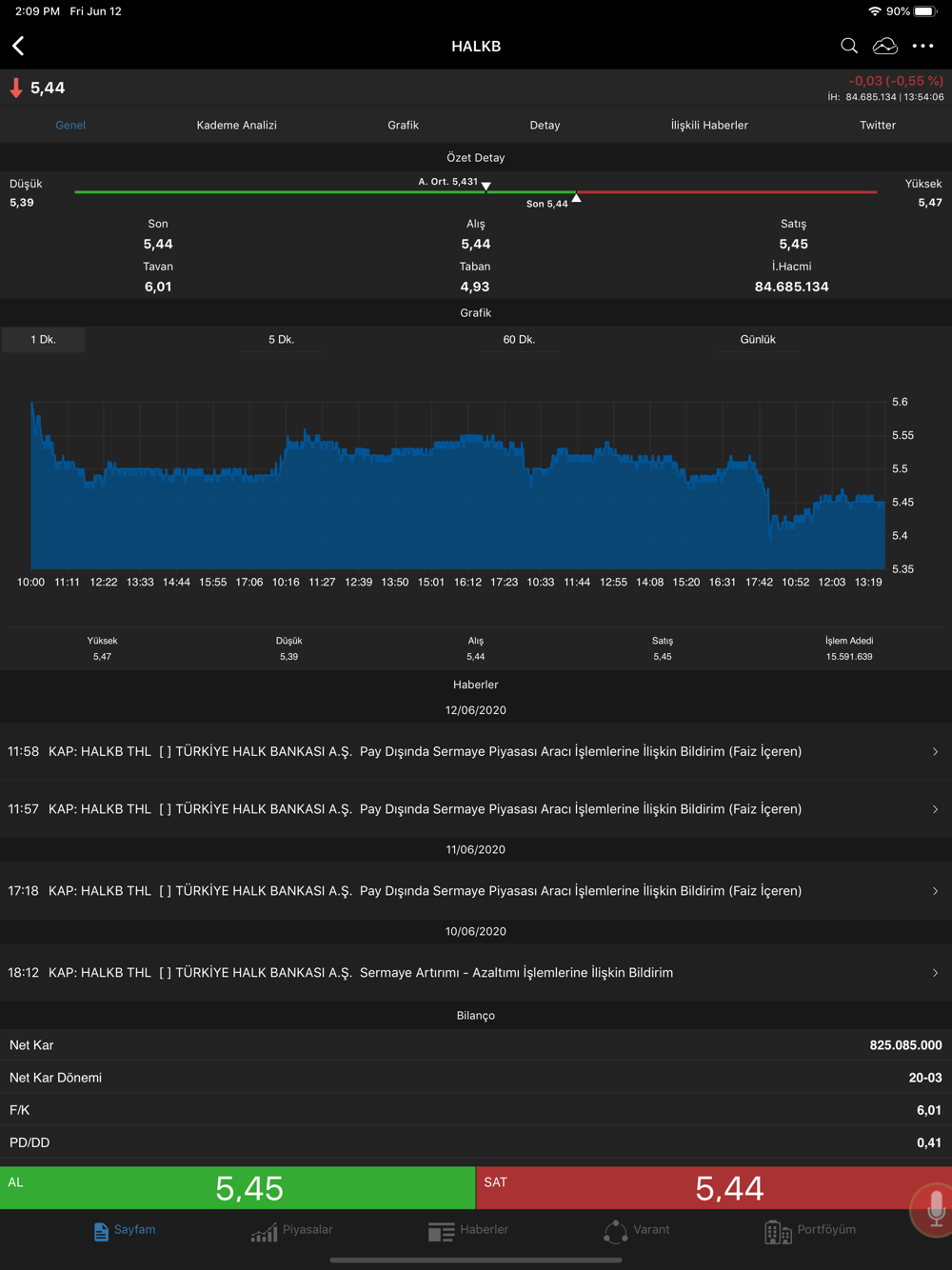Tap the 12/06/2020 date header
Image resolution: width=952 pixels, height=1270 pixels.
coord(476,710)
